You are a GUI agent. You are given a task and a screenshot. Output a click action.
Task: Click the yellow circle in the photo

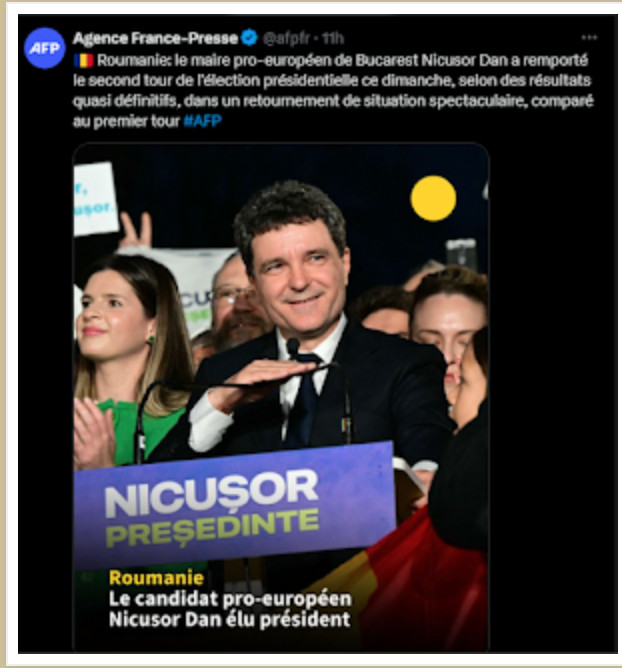pos(433,199)
